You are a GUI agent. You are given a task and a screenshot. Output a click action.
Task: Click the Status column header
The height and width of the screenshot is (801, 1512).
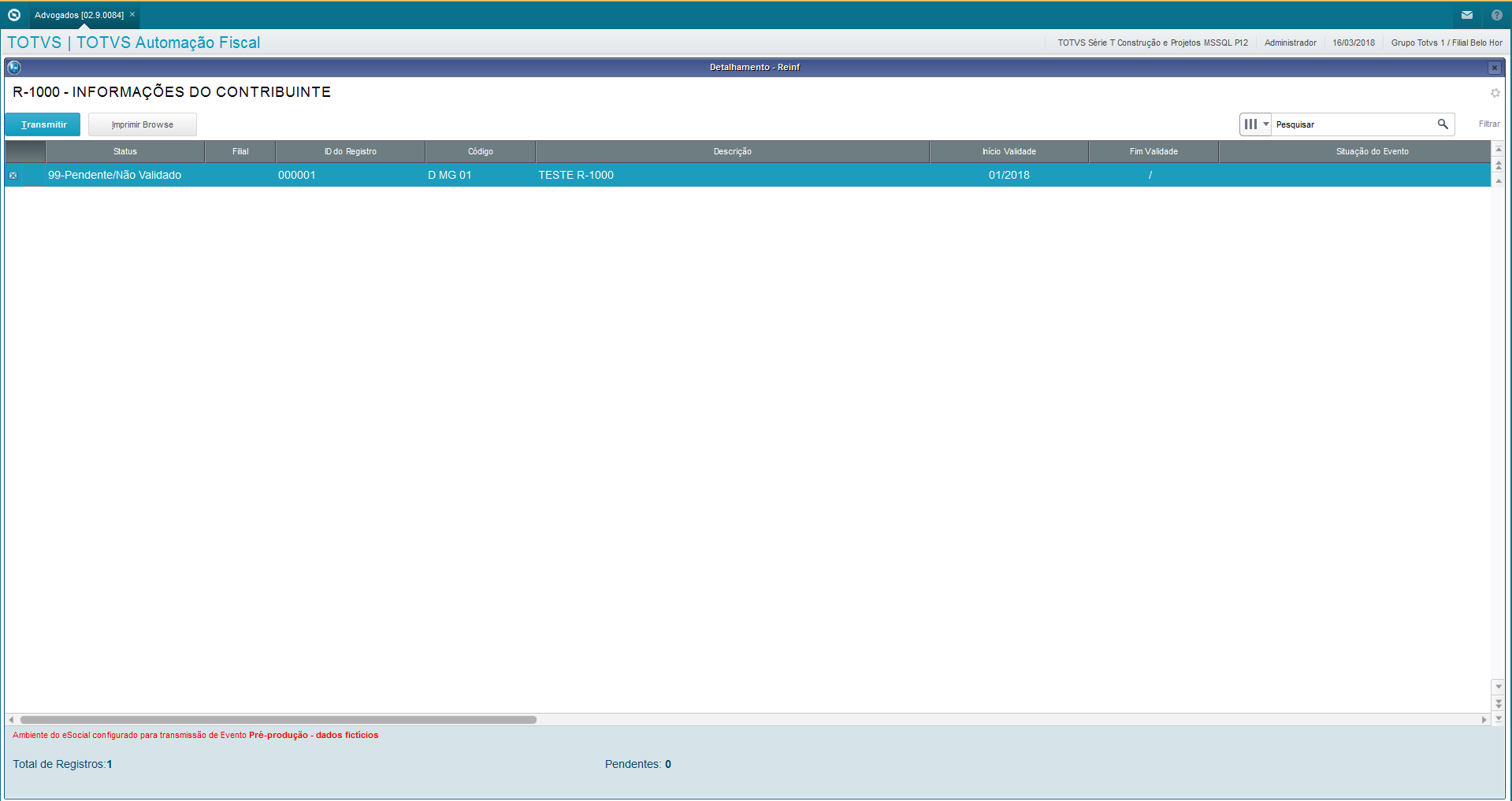coord(125,151)
